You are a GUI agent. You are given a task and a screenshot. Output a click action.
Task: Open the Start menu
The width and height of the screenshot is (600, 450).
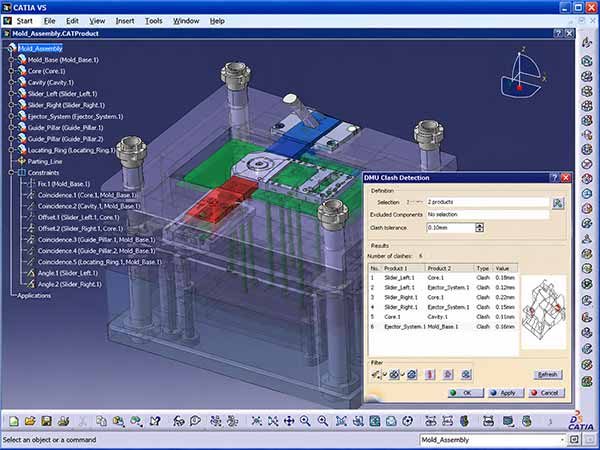(x=24, y=21)
